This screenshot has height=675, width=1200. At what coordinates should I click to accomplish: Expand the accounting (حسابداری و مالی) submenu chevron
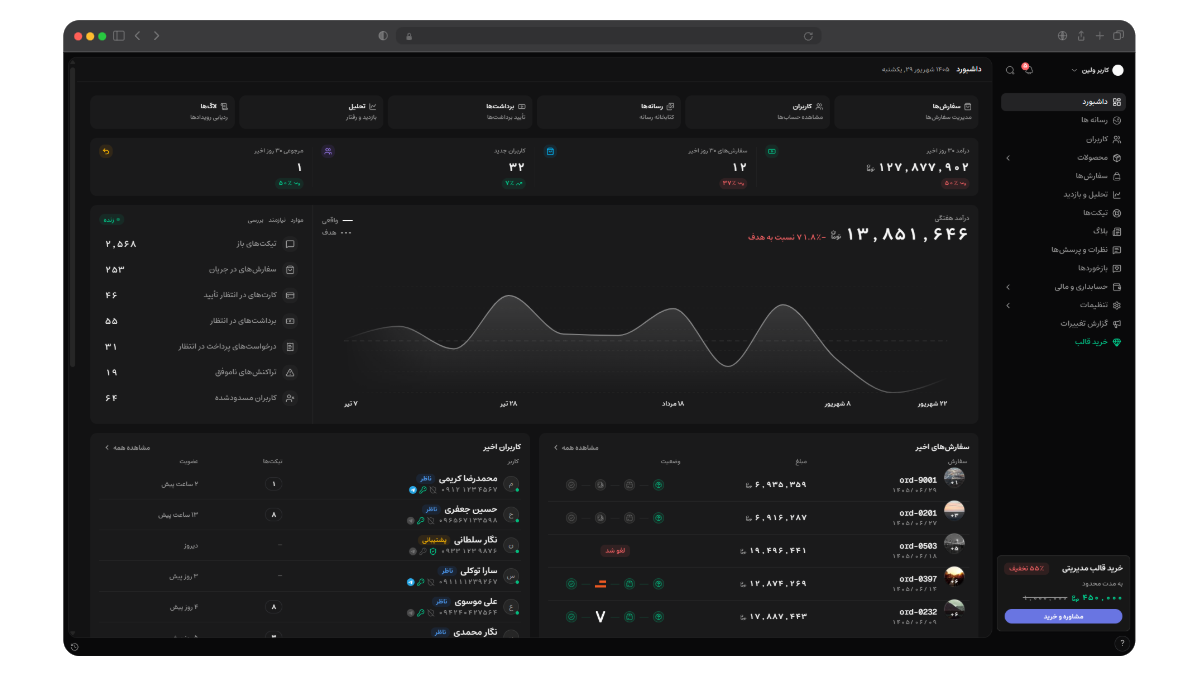[x=1008, y=287]
